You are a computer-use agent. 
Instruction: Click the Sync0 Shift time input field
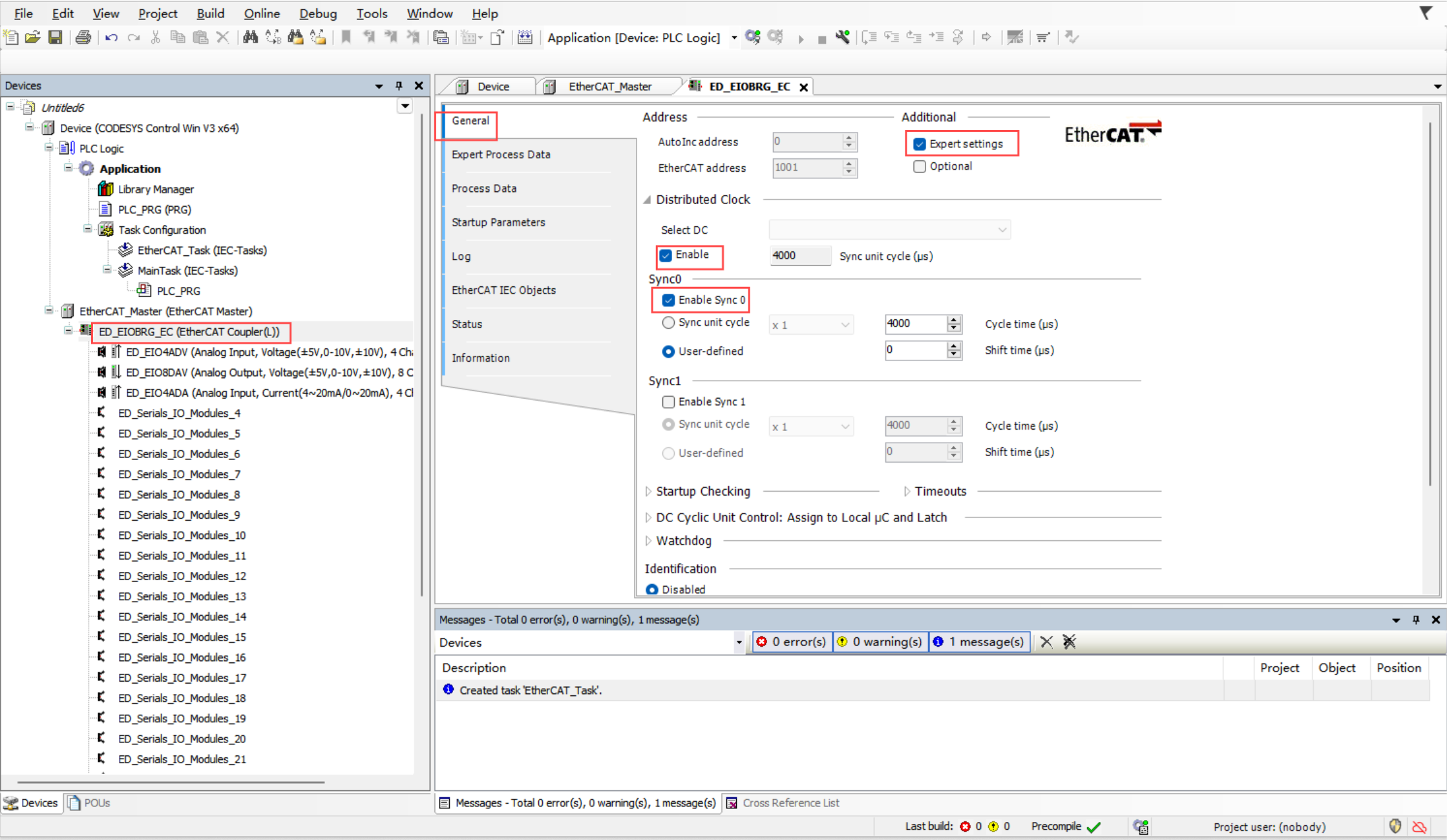click(914, 350)
